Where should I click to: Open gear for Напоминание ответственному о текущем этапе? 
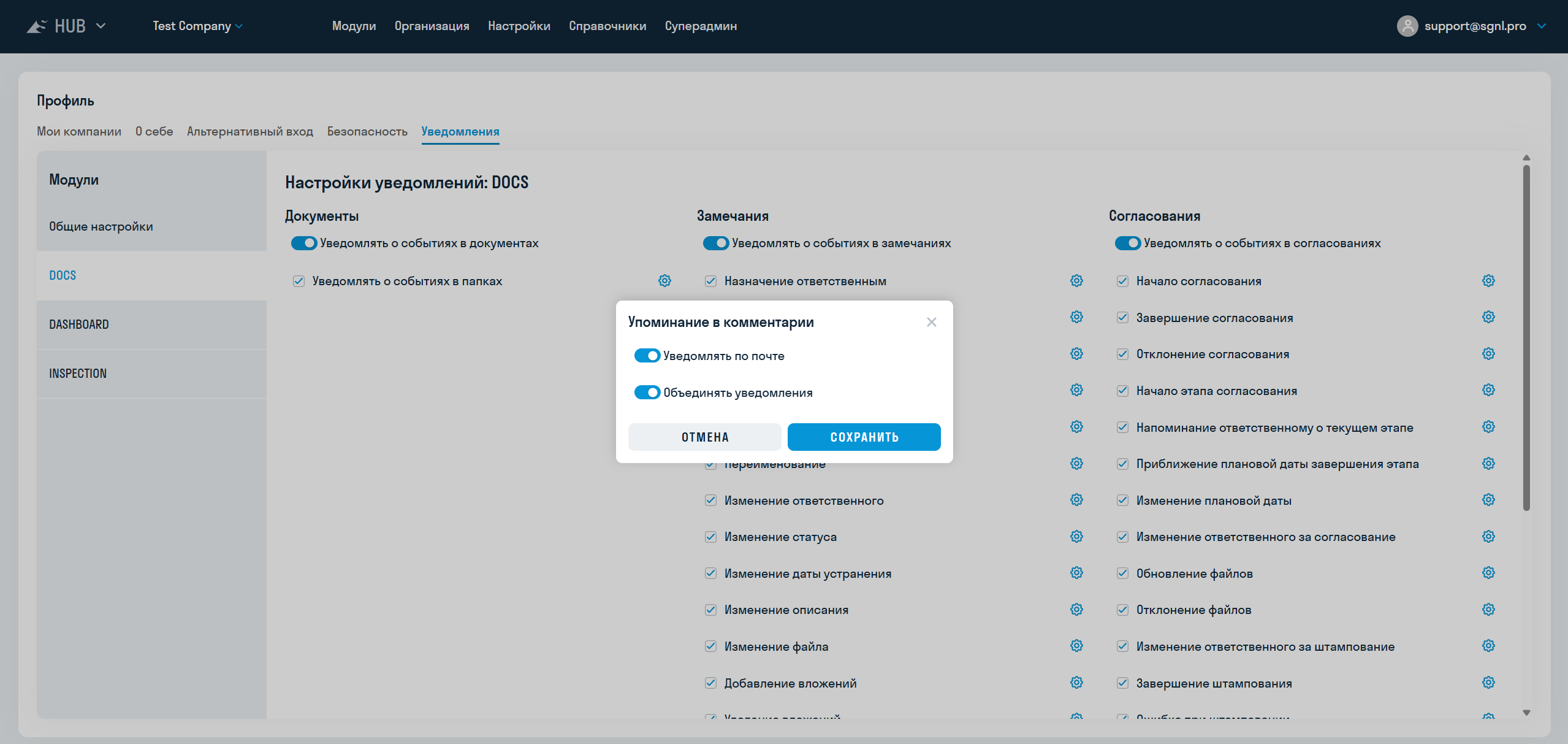(1488, 427)
